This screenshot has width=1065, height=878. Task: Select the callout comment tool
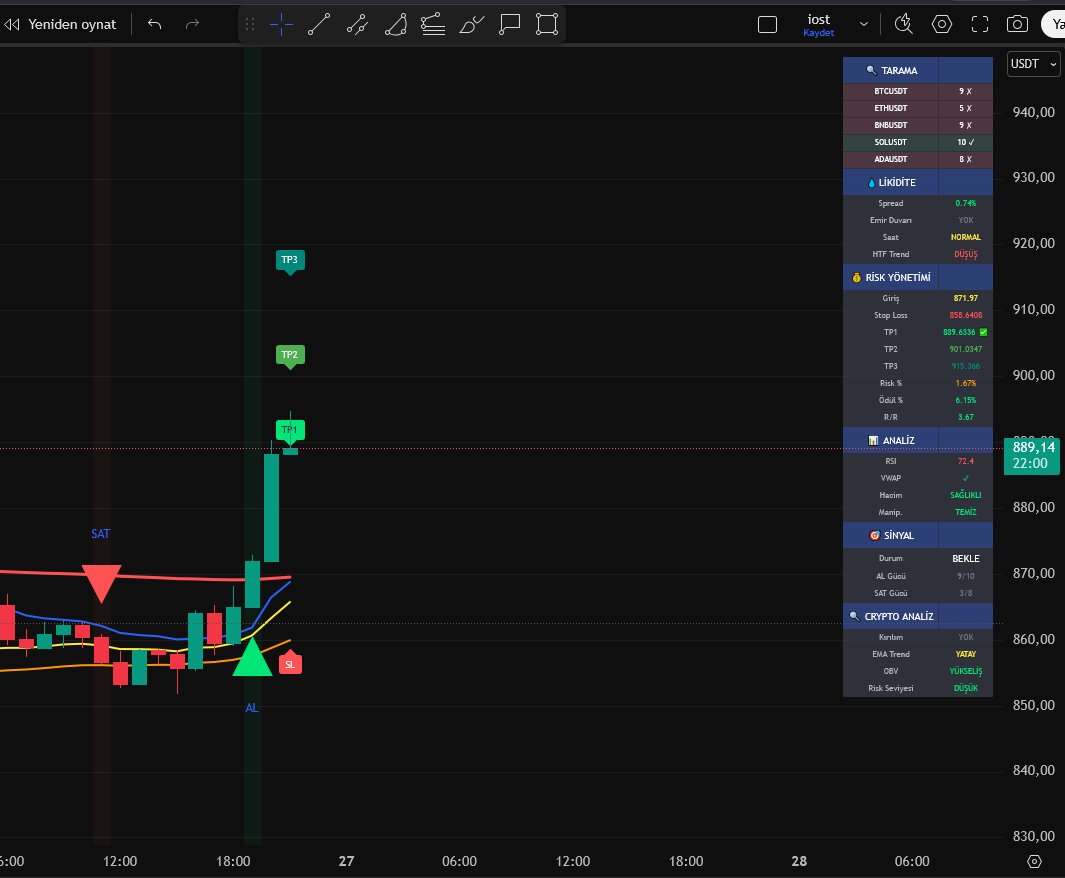[509, 24]
